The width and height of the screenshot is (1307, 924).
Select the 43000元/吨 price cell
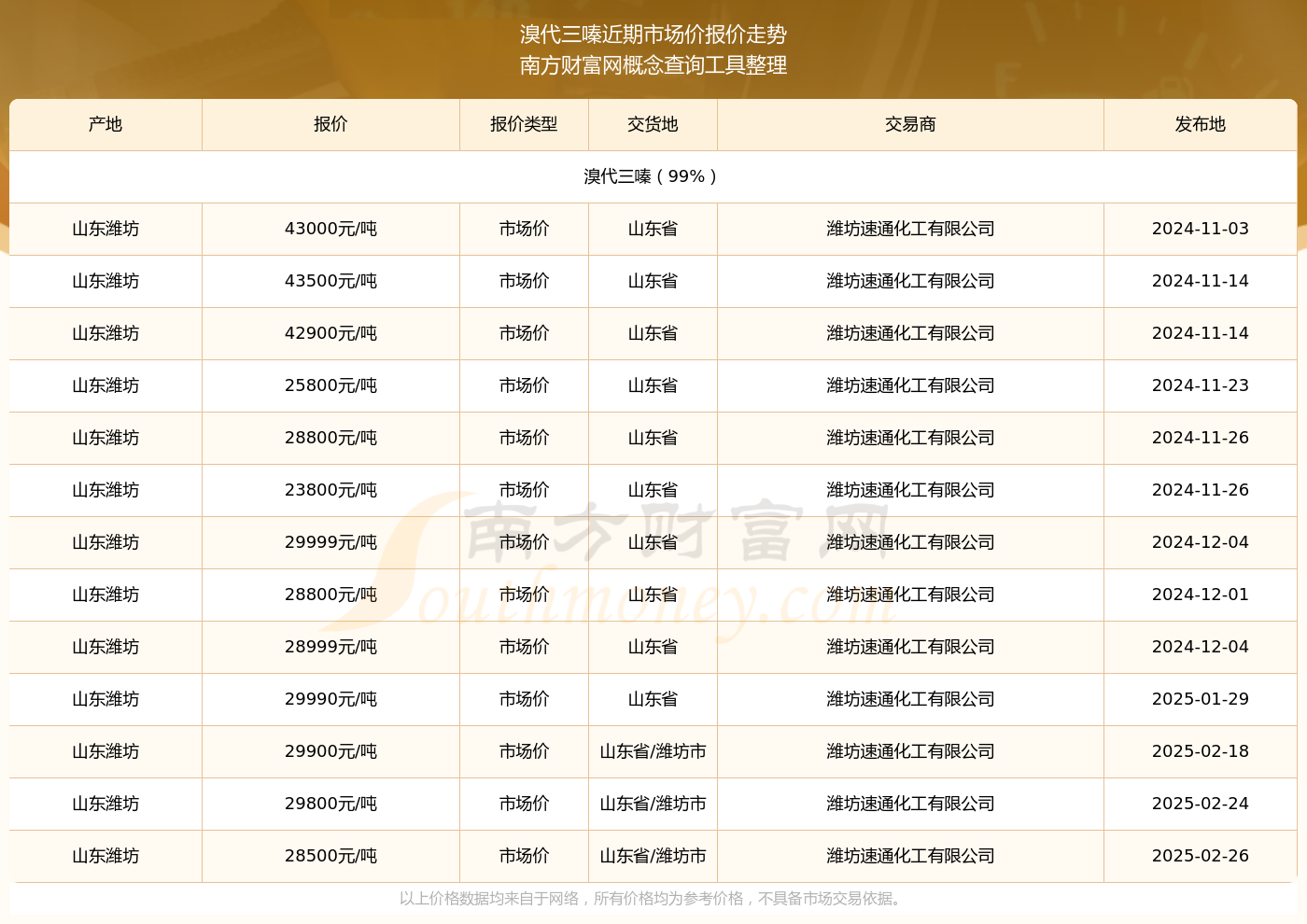click(330, 229)
